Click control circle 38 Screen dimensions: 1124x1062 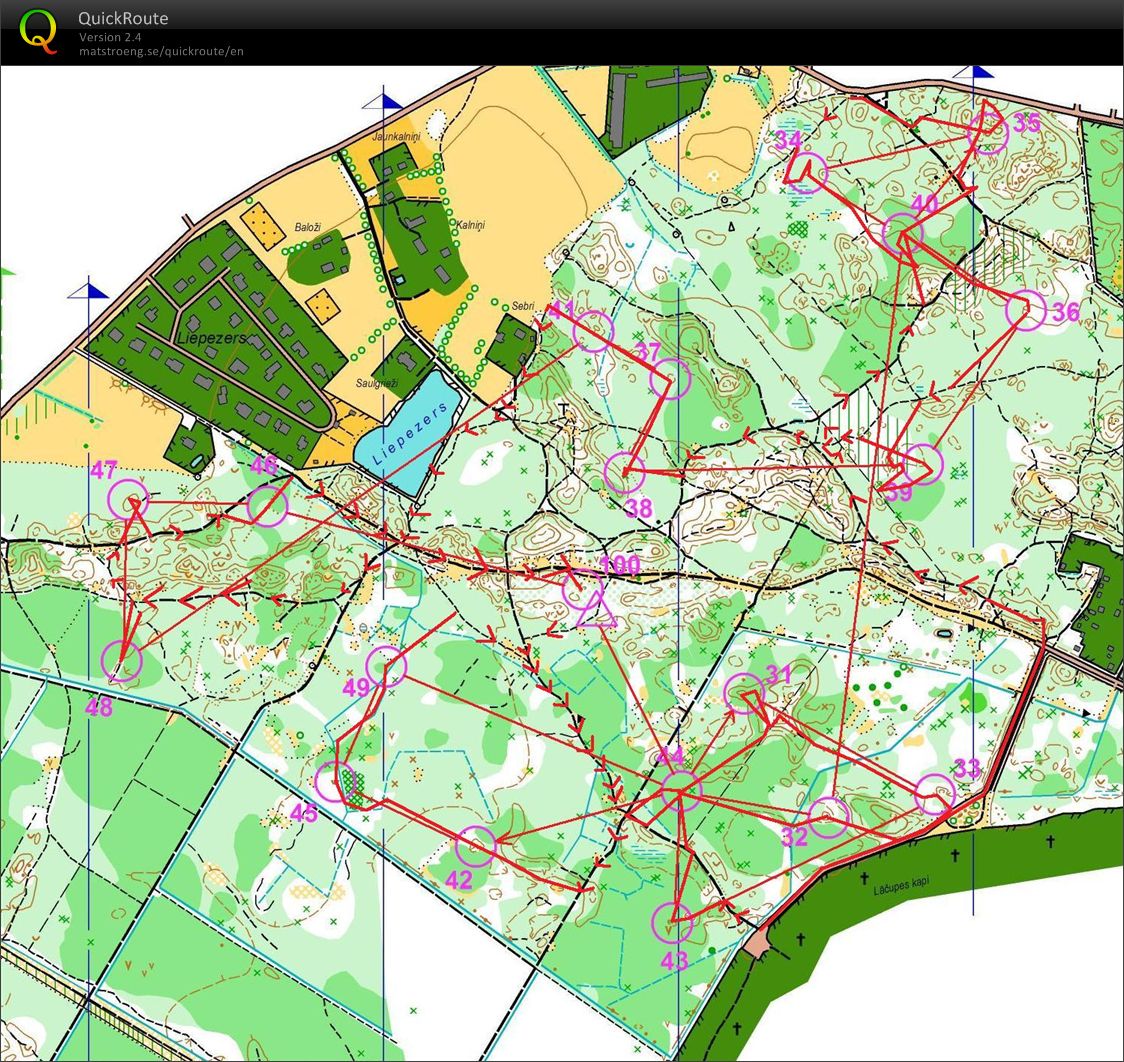point(624,473)
